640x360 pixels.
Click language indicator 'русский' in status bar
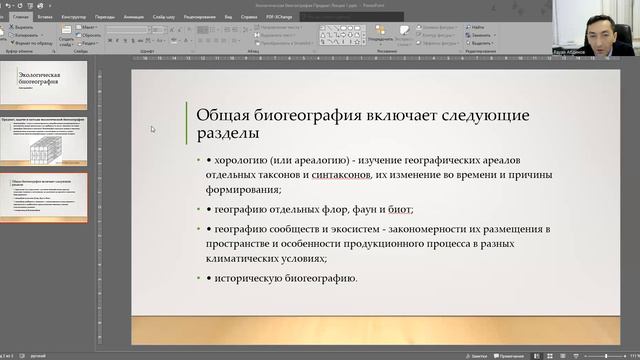click(38, 356)
